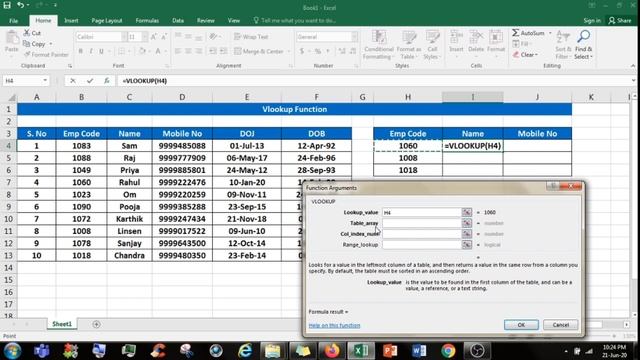
Task: Open Firefox from the taskbar
Action: pos(332,351)
